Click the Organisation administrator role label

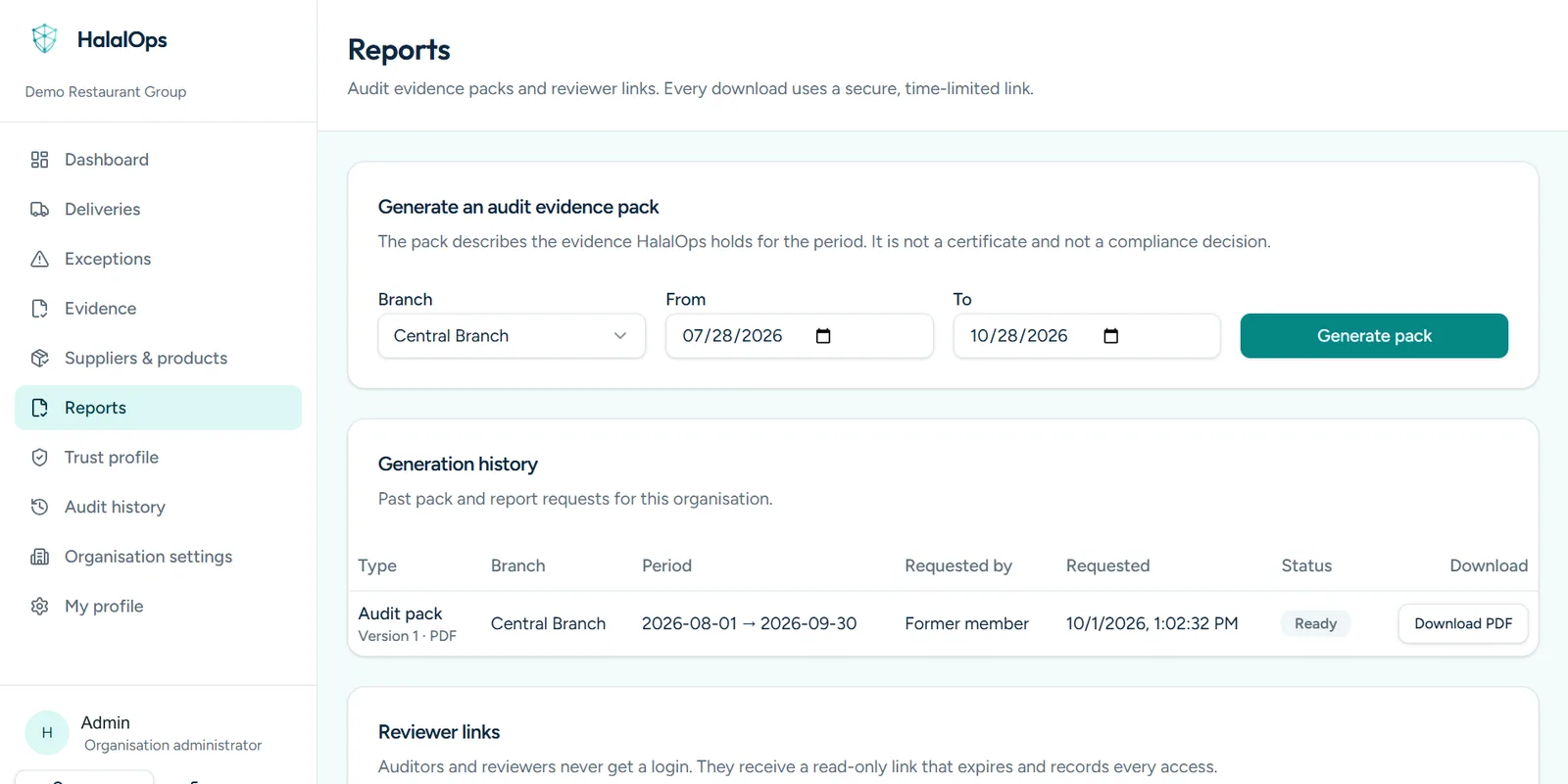[172, 746]
